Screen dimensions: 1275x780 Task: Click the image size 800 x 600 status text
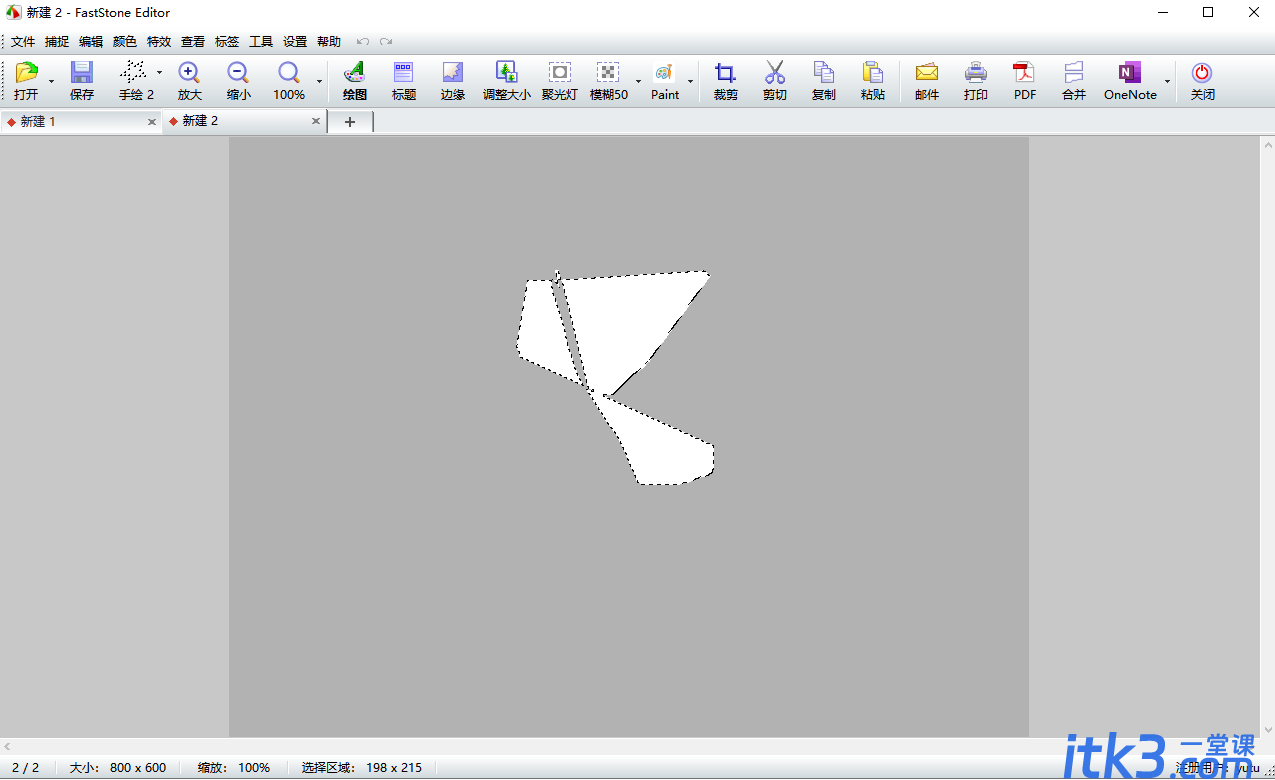[x=118, y=768]
